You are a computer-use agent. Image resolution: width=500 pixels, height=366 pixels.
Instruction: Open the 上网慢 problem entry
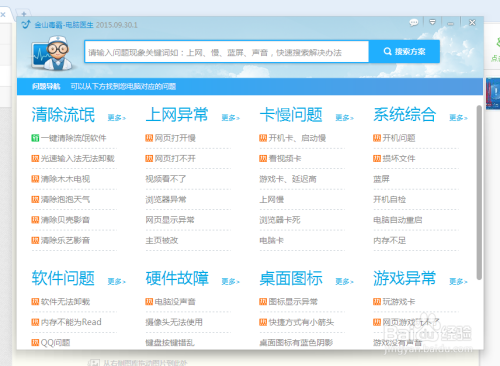point(271,199)
